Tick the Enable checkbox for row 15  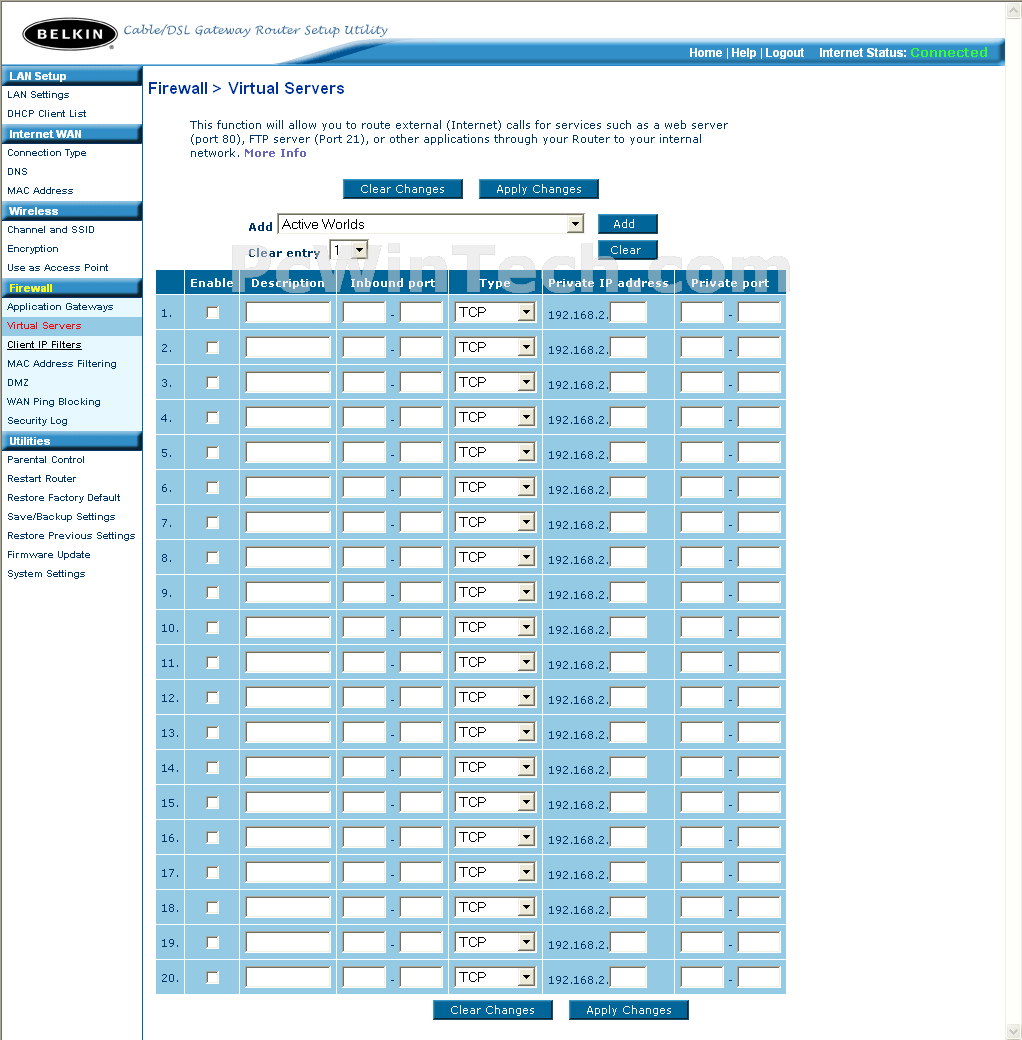click(x=212, y=803)
